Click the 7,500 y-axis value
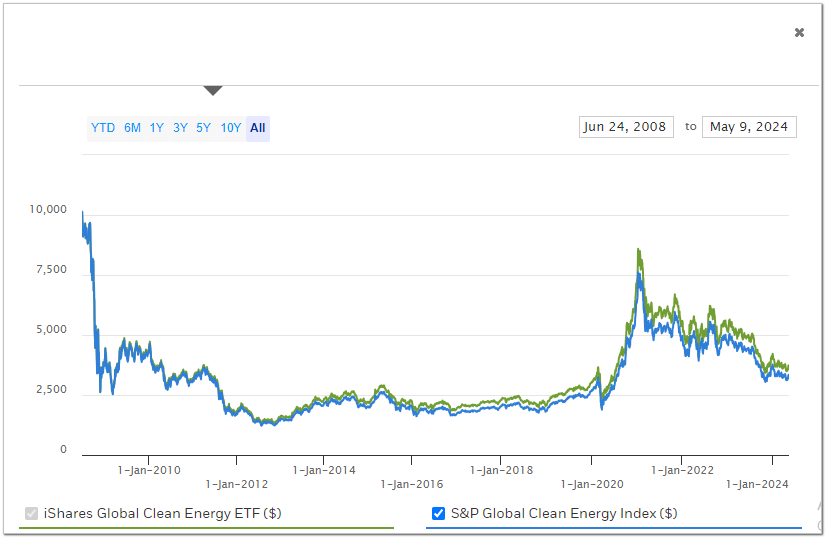This screenshot has height=538, width=826. click(52, 269)
